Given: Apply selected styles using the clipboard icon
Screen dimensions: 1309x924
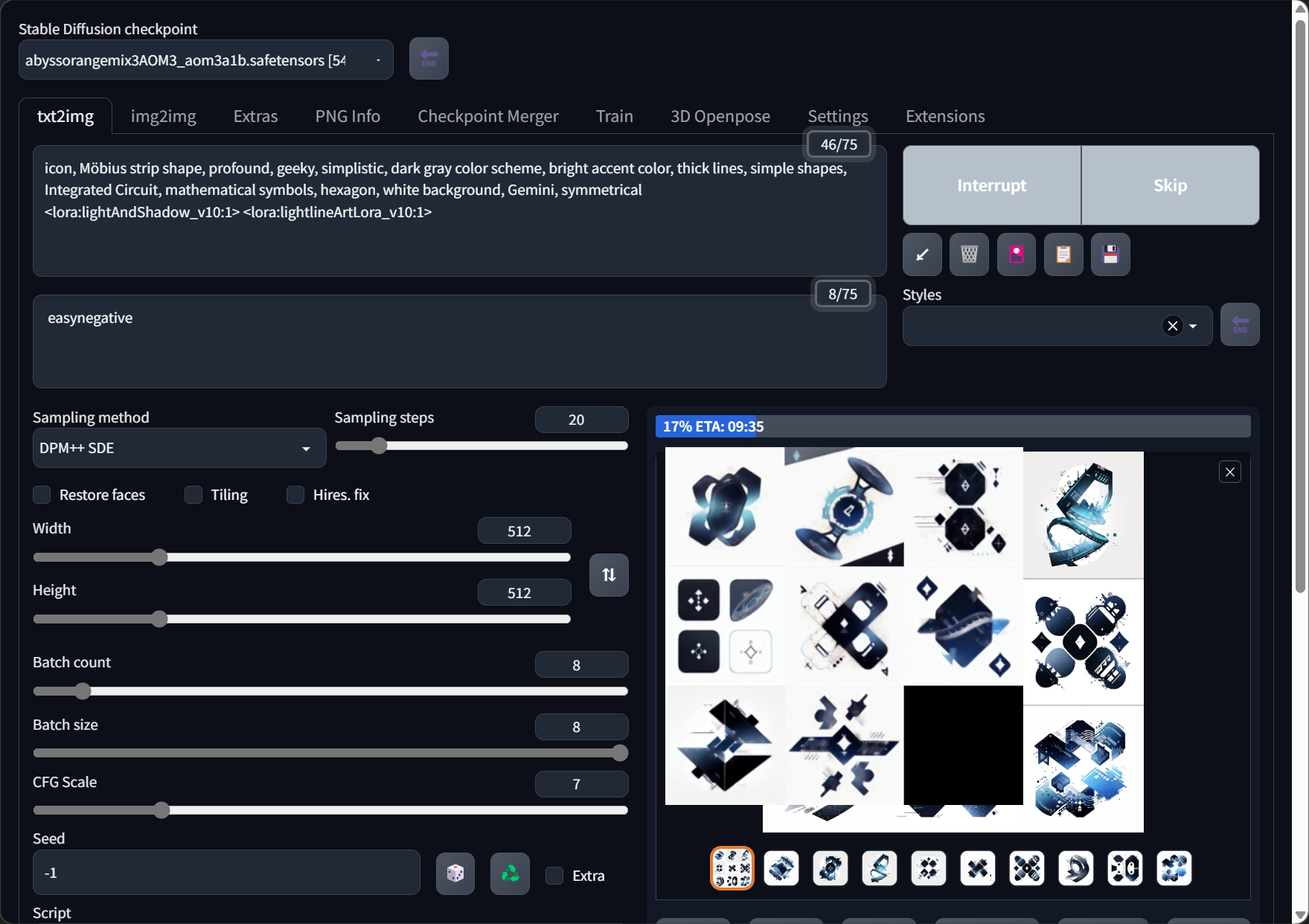Looking at the screenshot, I should 1063,254.
